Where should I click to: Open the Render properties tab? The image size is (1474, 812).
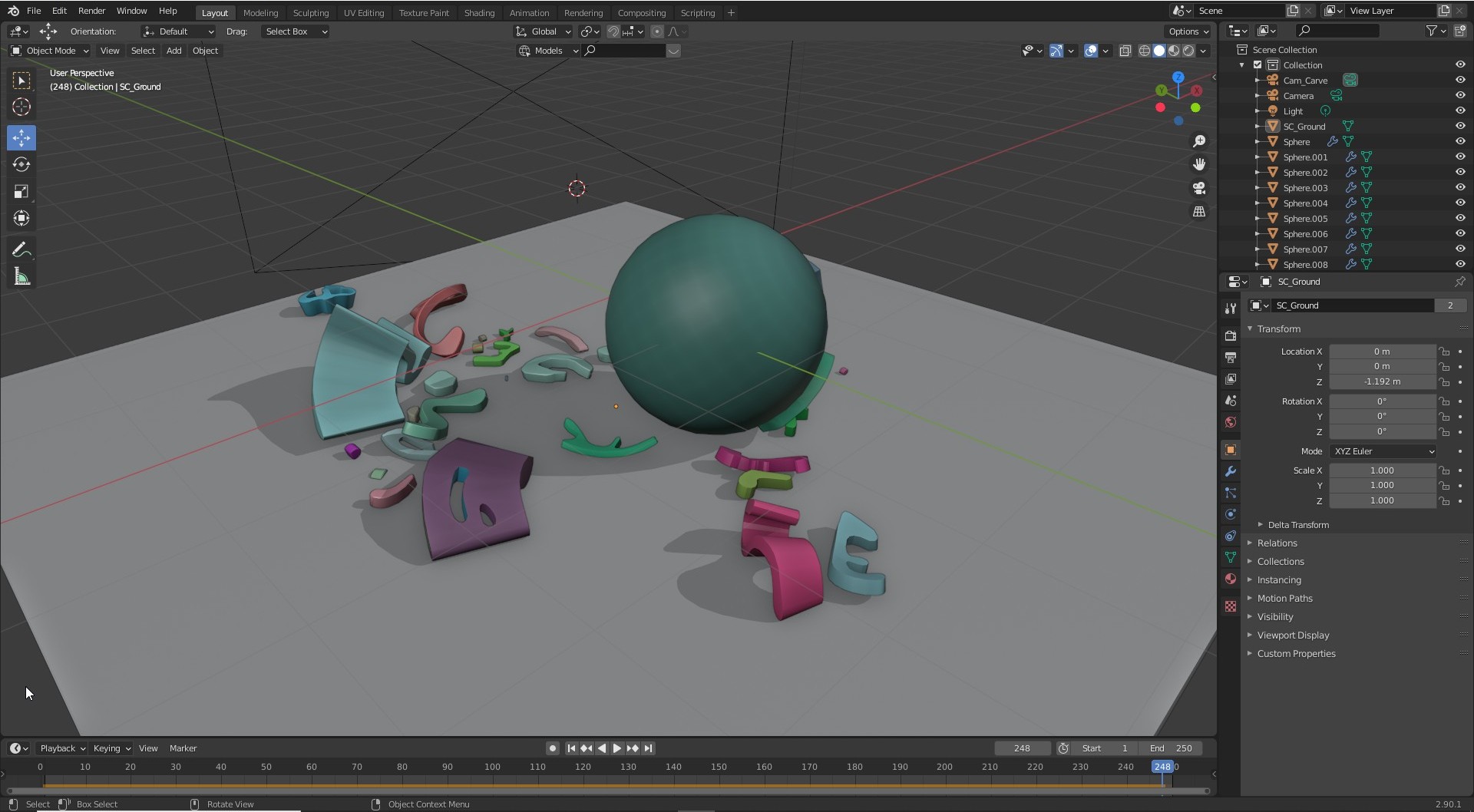pos(1231,336)
